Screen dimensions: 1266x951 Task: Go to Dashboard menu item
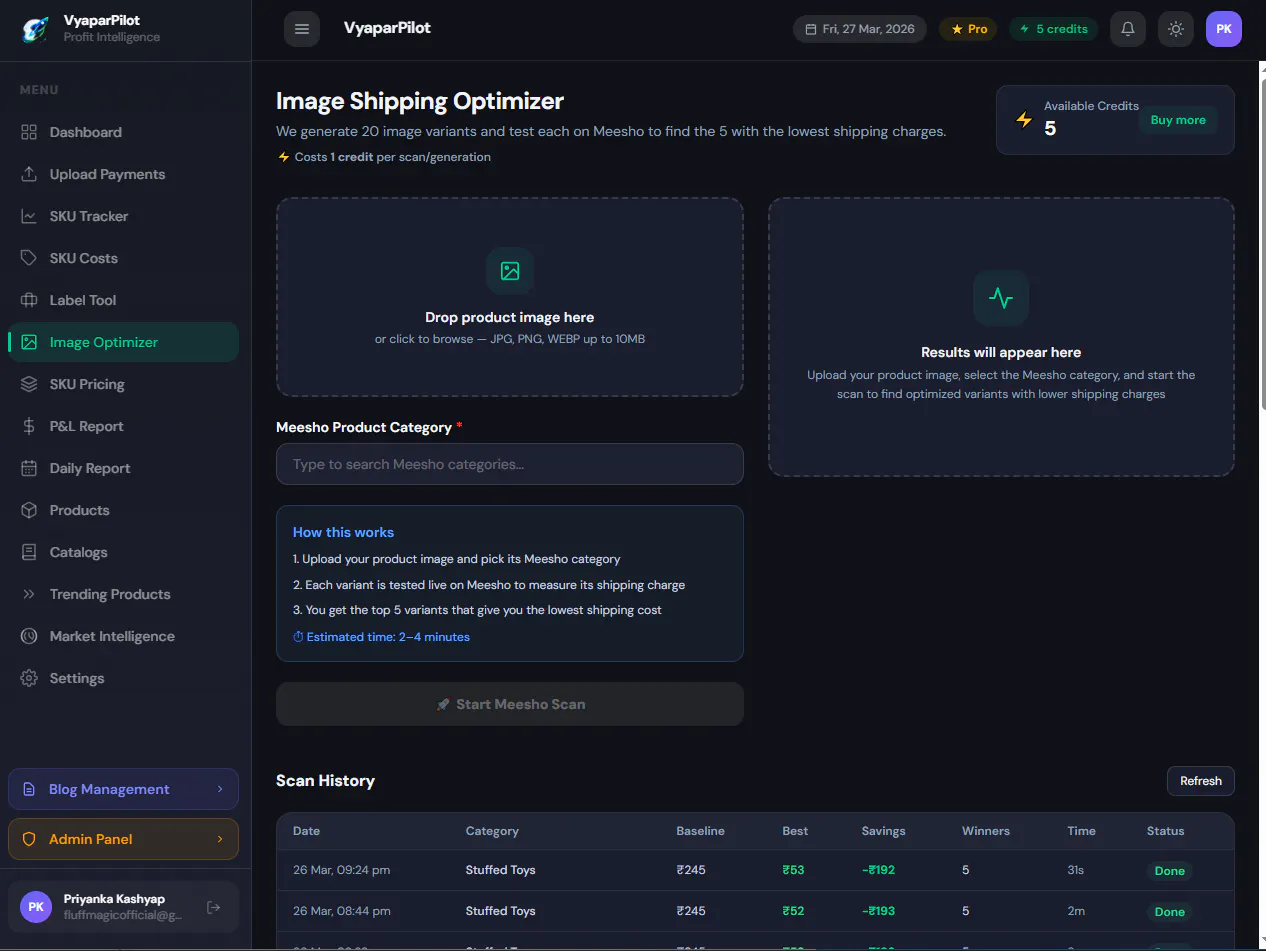pyautogui.click(x=124, y=132)
